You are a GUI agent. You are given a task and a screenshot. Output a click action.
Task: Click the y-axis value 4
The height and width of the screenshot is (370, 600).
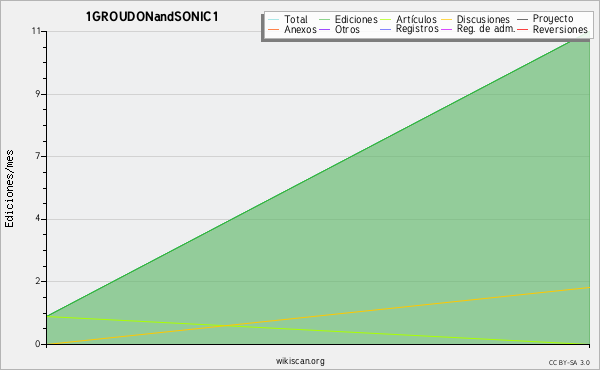click(38, 218)
